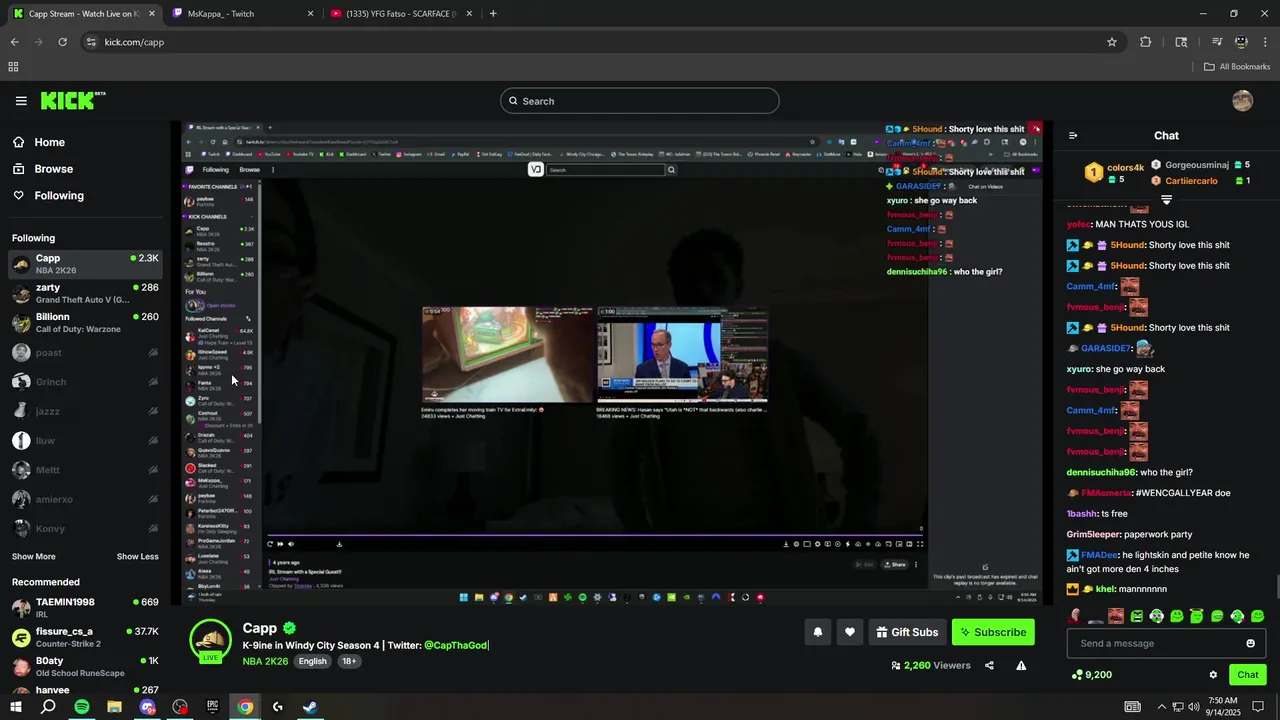This screenshot has width=1280, height=720.
Task: Open the Chrome apps grid icon
Action: coord(13,67)
